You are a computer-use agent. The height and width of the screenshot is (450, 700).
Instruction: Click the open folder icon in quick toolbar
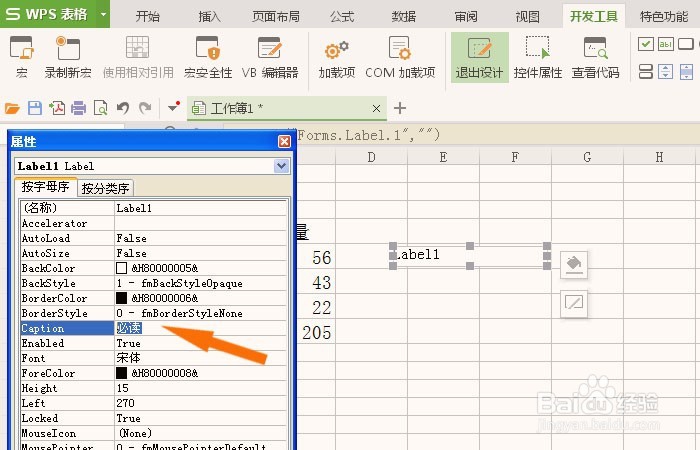[12, 108]
